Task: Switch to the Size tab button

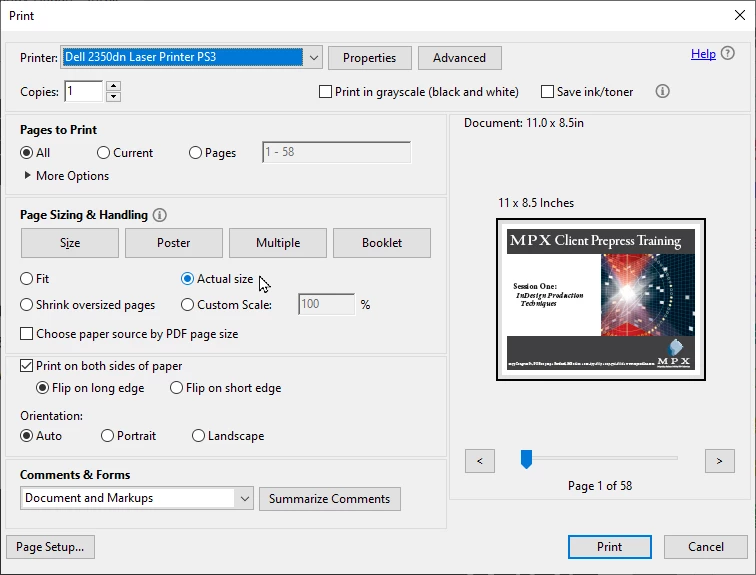Action: [70, 243]
